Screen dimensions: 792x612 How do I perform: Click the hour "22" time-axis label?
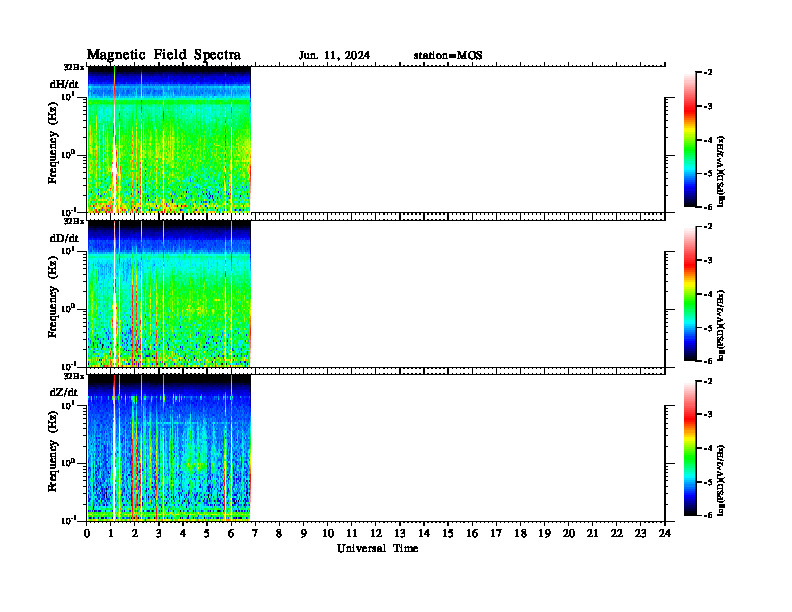(x=617, y=534)
